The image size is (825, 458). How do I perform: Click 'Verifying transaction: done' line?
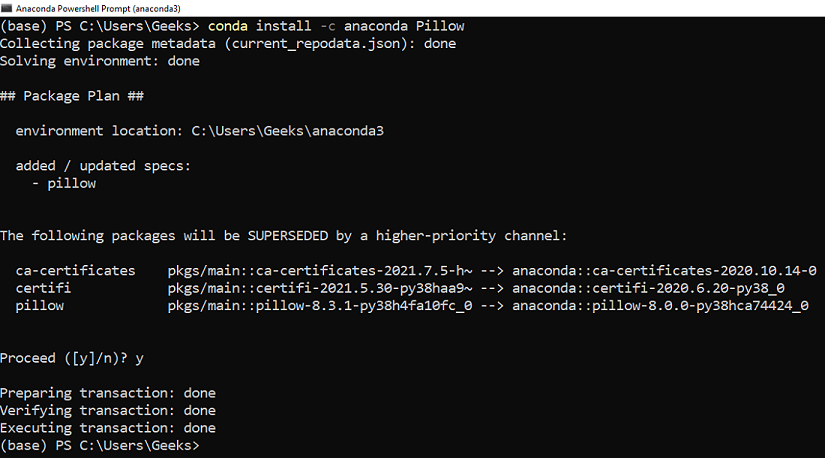[108, 410]
